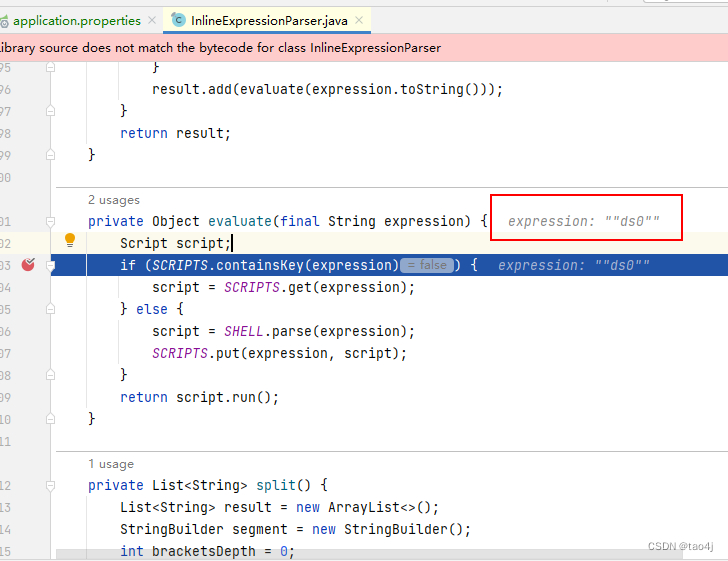Open the "2 usages" hint link
Viewport: 728px width, 561px height.
pos(114,200)
